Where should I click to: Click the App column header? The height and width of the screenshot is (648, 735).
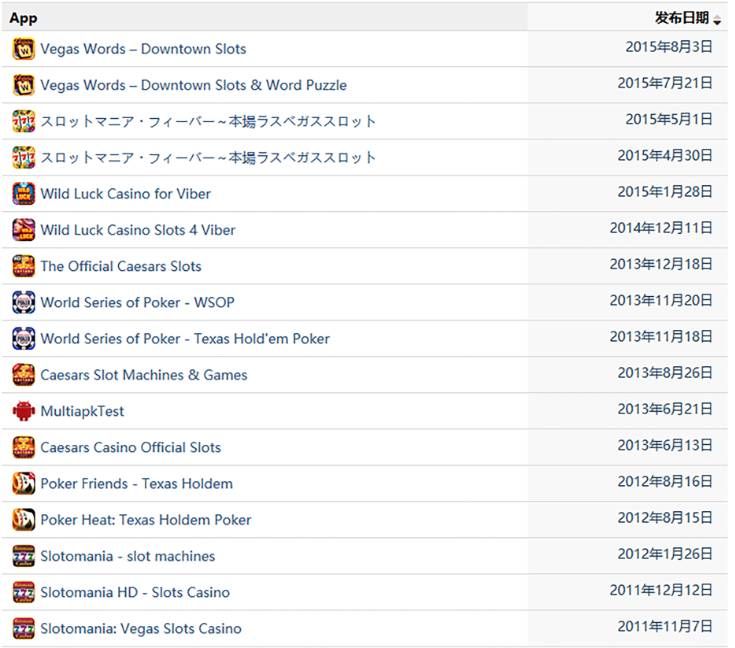23,18
